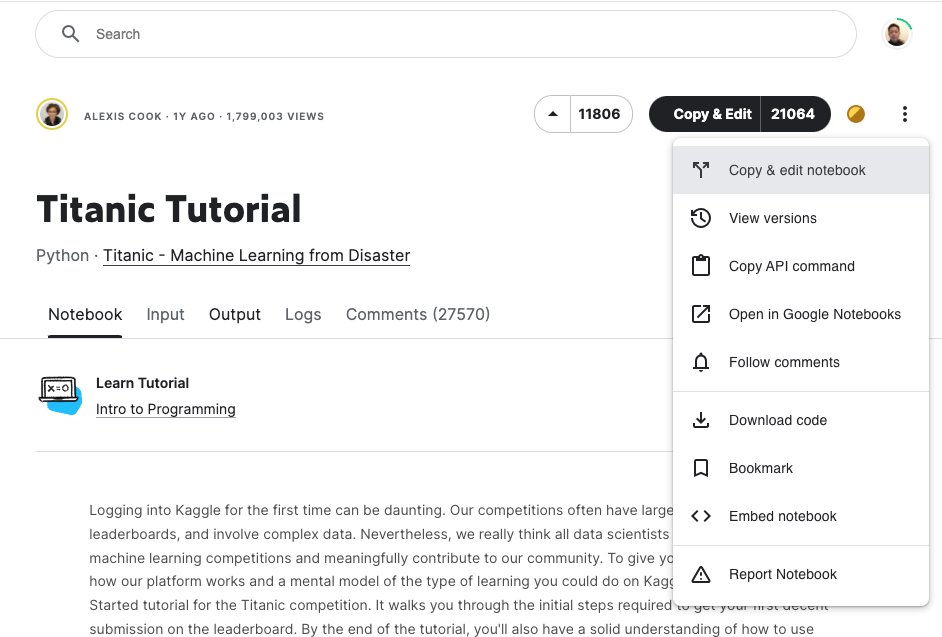Select Bookmark menu item
This screenshot has width=942, height=637.
[801, 468]
